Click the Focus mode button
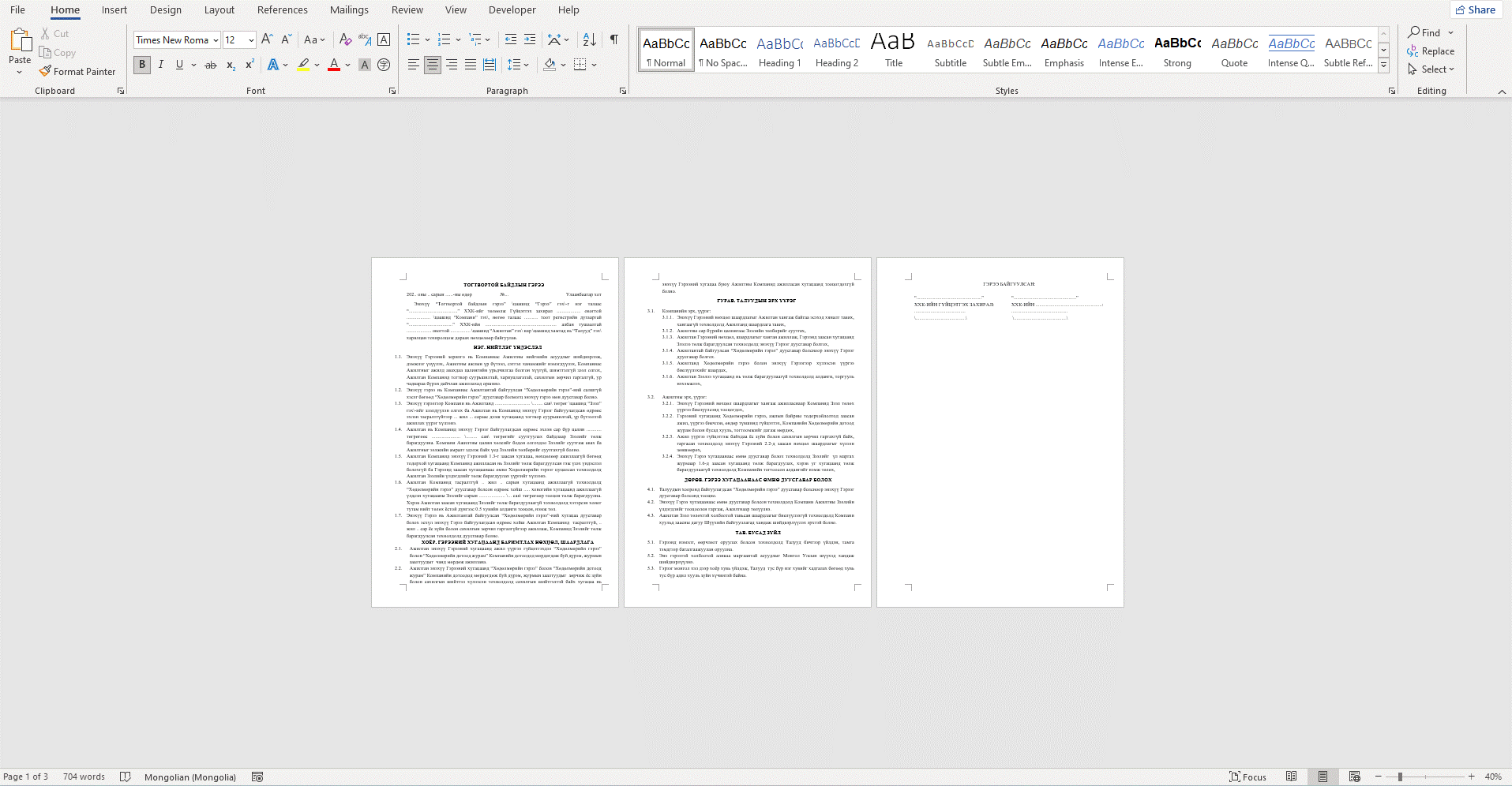This screenshot has width=1512, height=786. 1247,777
